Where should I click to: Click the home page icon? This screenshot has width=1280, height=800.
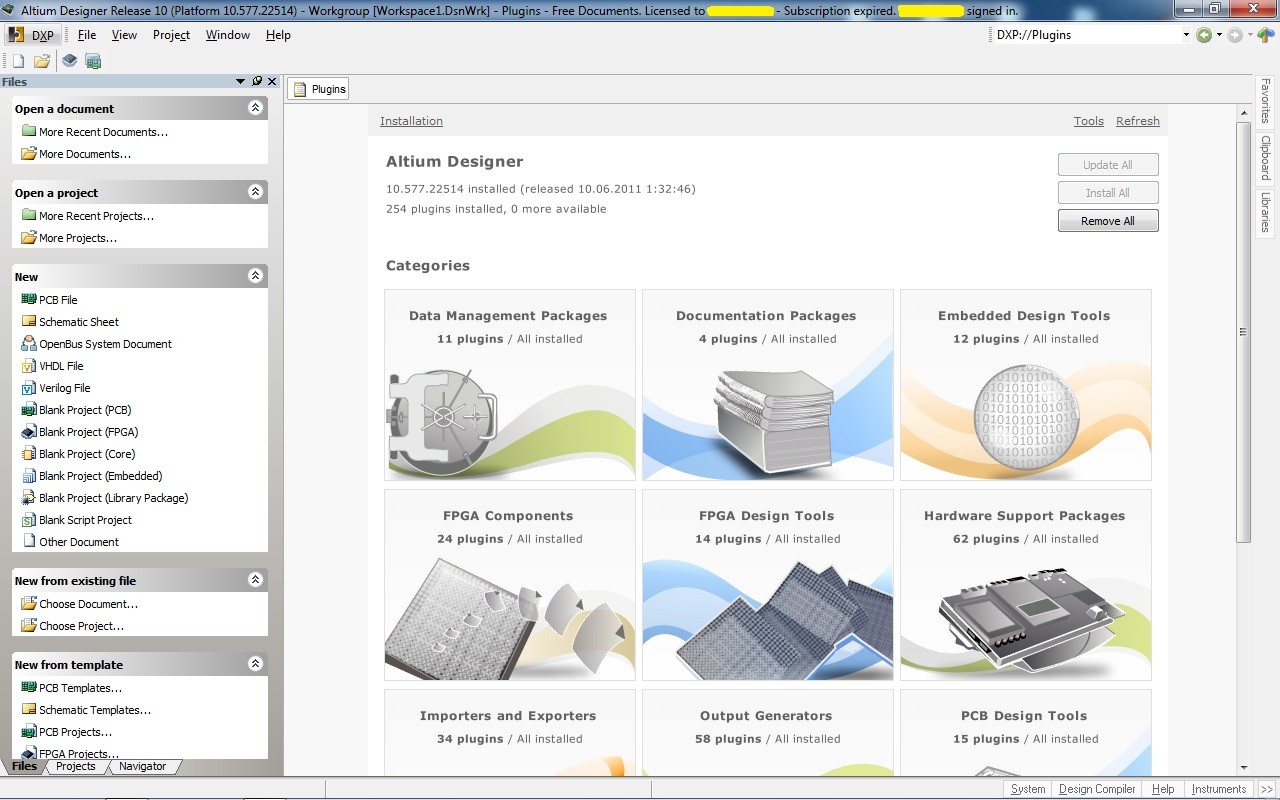click(1265, 35)
